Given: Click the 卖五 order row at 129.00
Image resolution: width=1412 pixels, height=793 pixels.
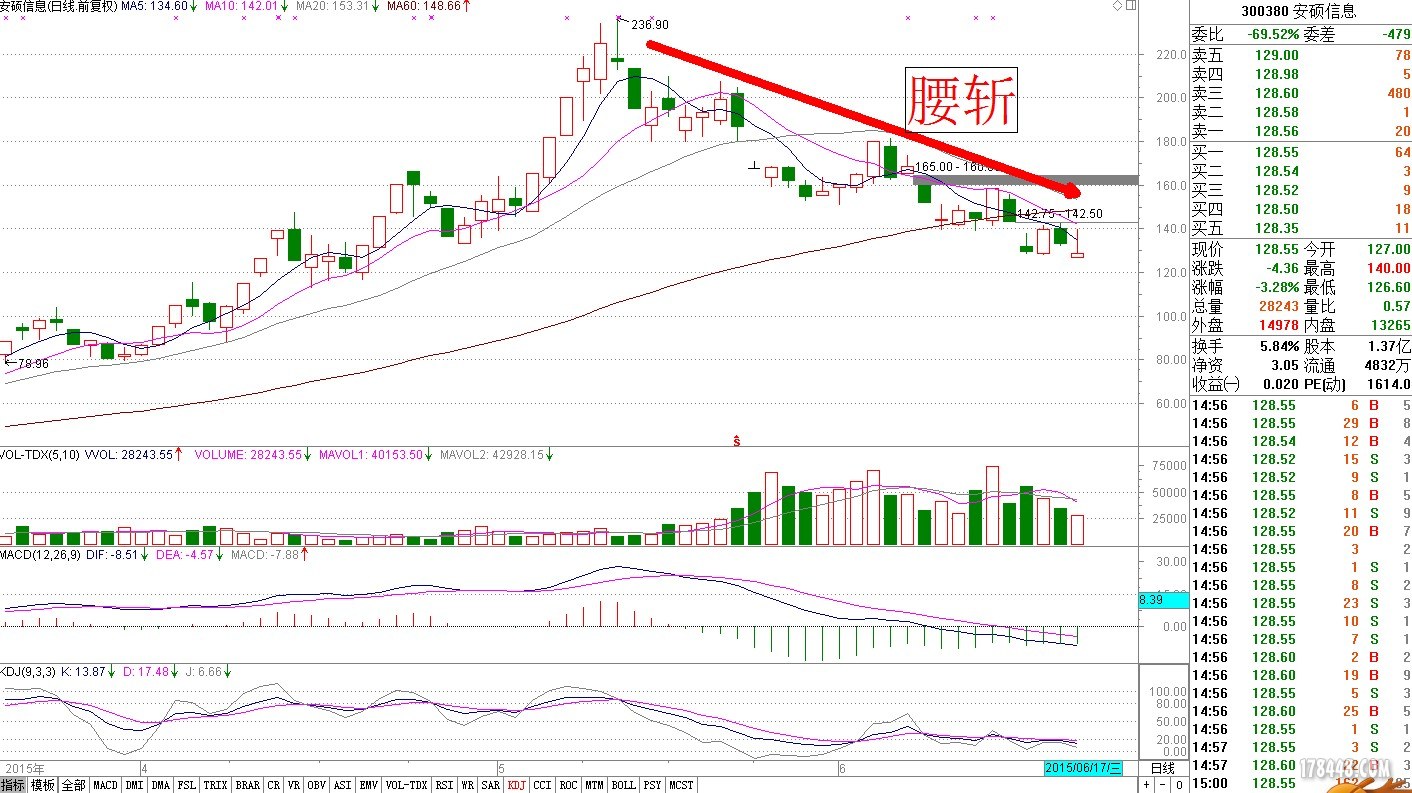Looking at the screenshot, I should (x=1300, y=55).
